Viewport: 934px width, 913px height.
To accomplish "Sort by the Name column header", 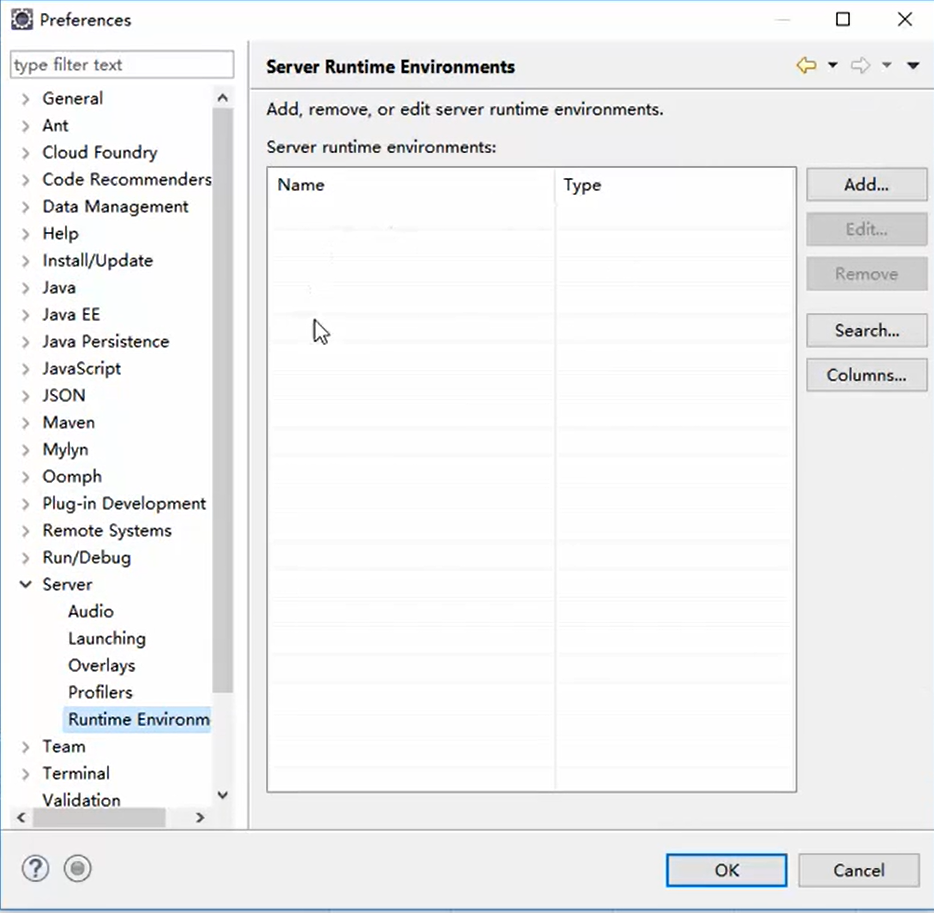I will [x=411, y=185].
